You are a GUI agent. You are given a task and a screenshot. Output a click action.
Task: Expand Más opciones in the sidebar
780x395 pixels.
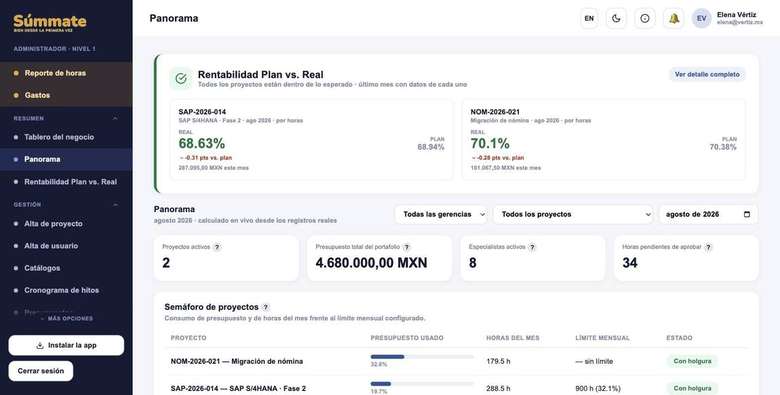coord(67,318)
